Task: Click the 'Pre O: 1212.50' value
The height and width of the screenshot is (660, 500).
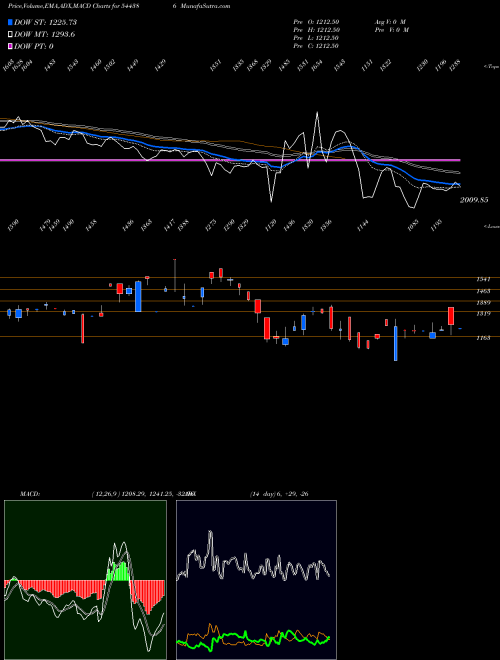Action: click(316, 21)
